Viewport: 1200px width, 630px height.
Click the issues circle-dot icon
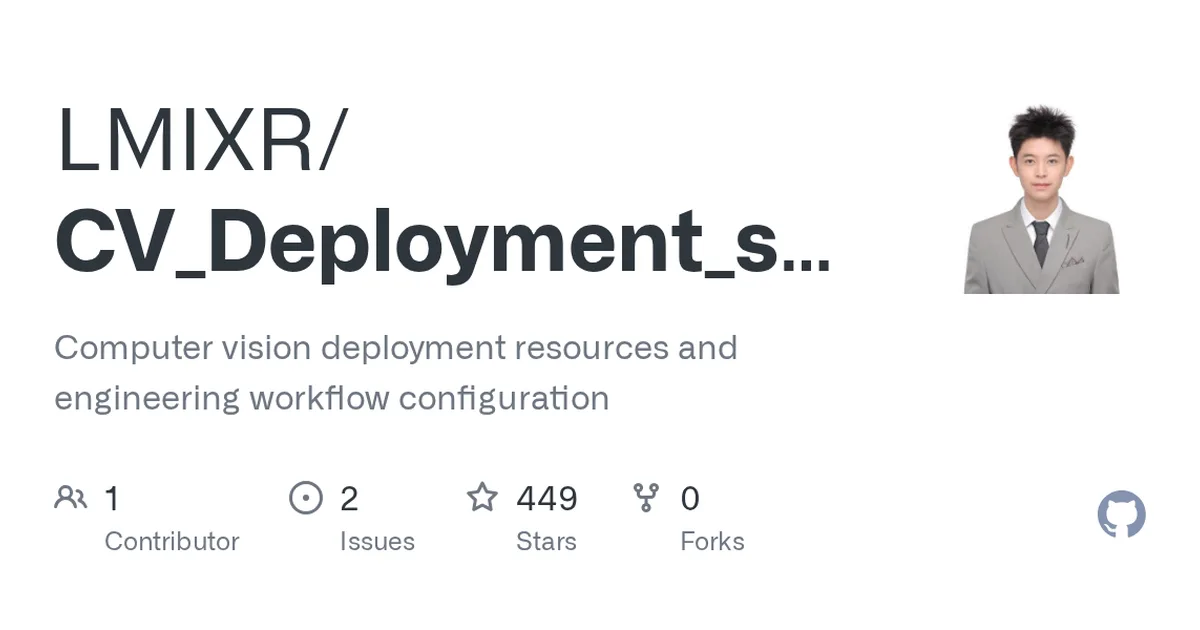coord(305,497)
